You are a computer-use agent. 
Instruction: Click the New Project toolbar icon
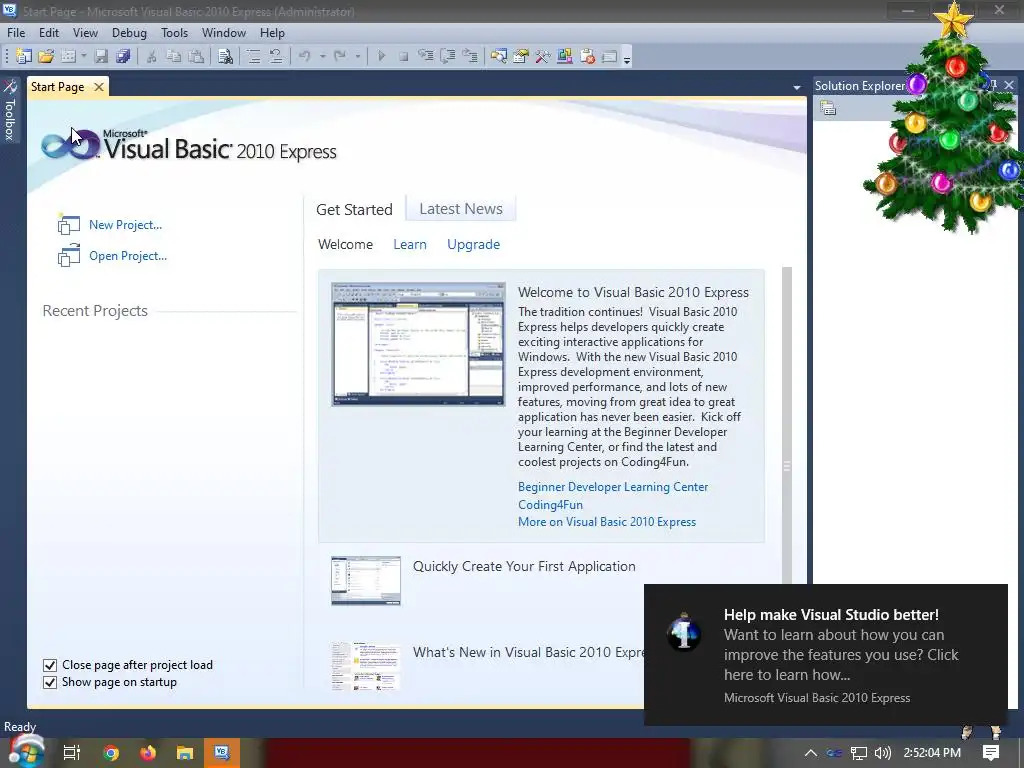[x=24, y=57]
